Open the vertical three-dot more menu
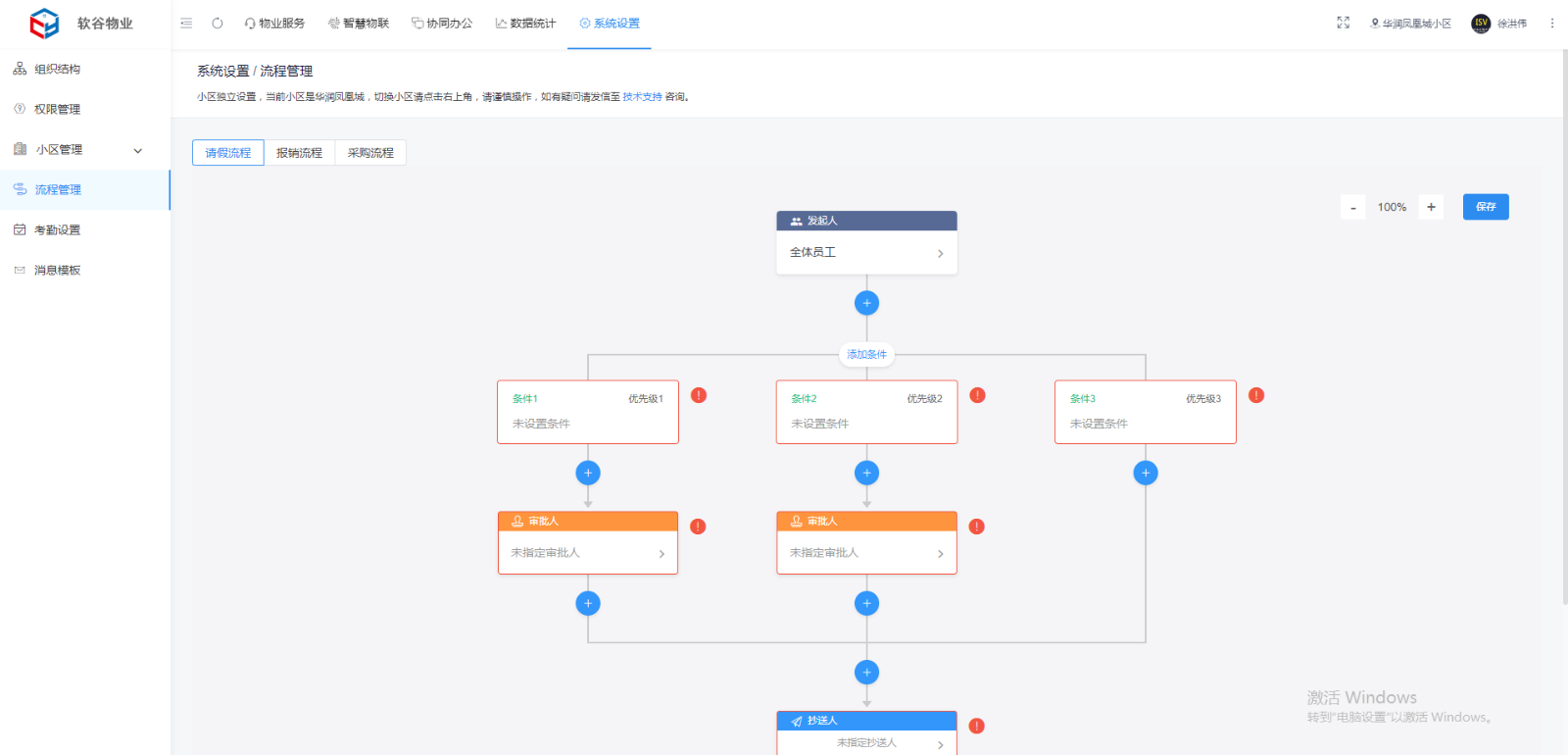The width and height of the screenshot is (1568, 755). click(1552, 24)
